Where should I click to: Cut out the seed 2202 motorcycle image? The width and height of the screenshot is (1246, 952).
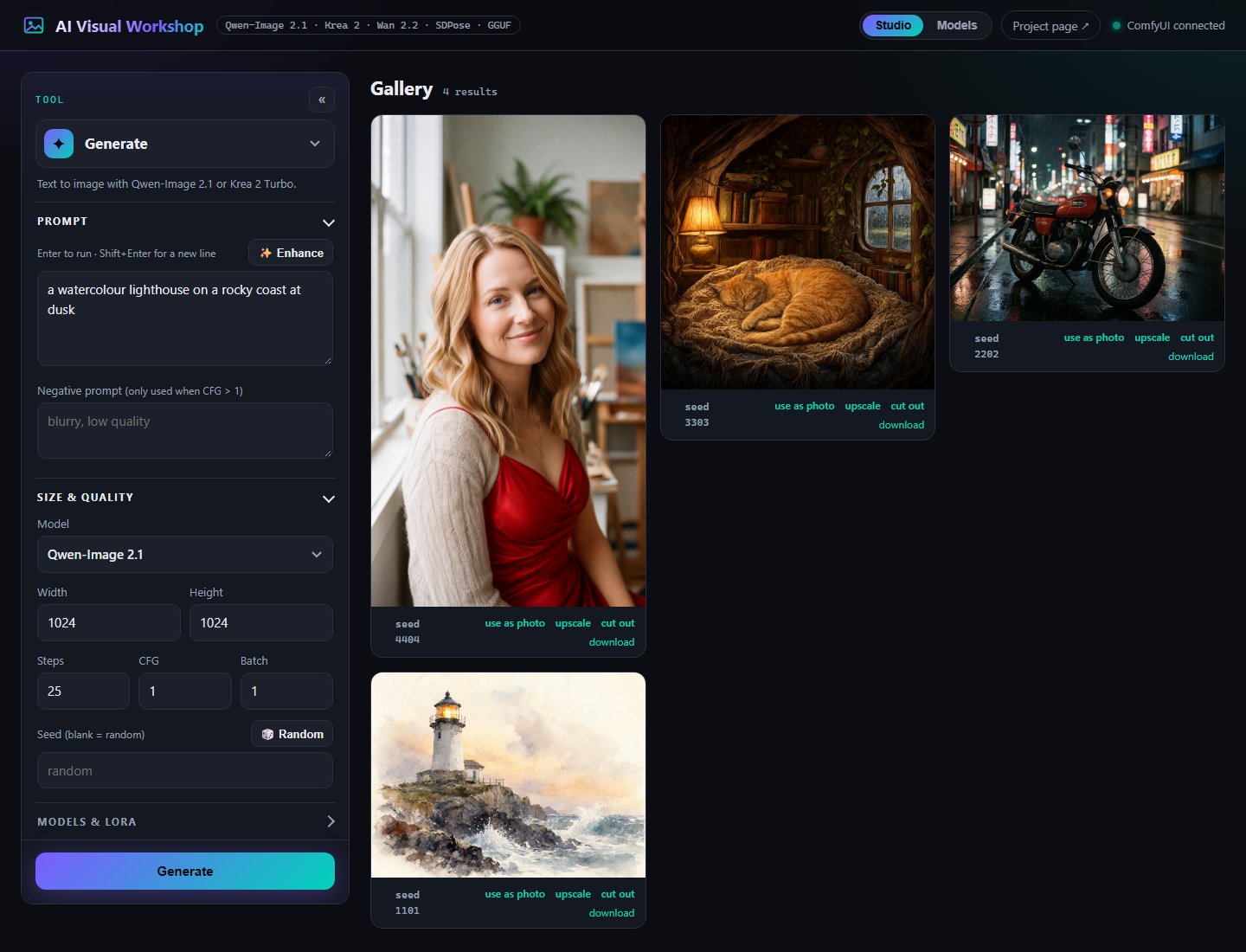tap(1197, 338)
